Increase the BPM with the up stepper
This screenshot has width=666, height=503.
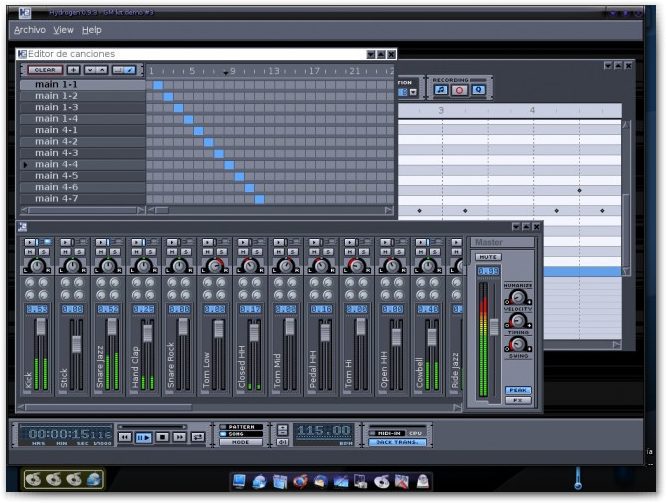point(282,428)
